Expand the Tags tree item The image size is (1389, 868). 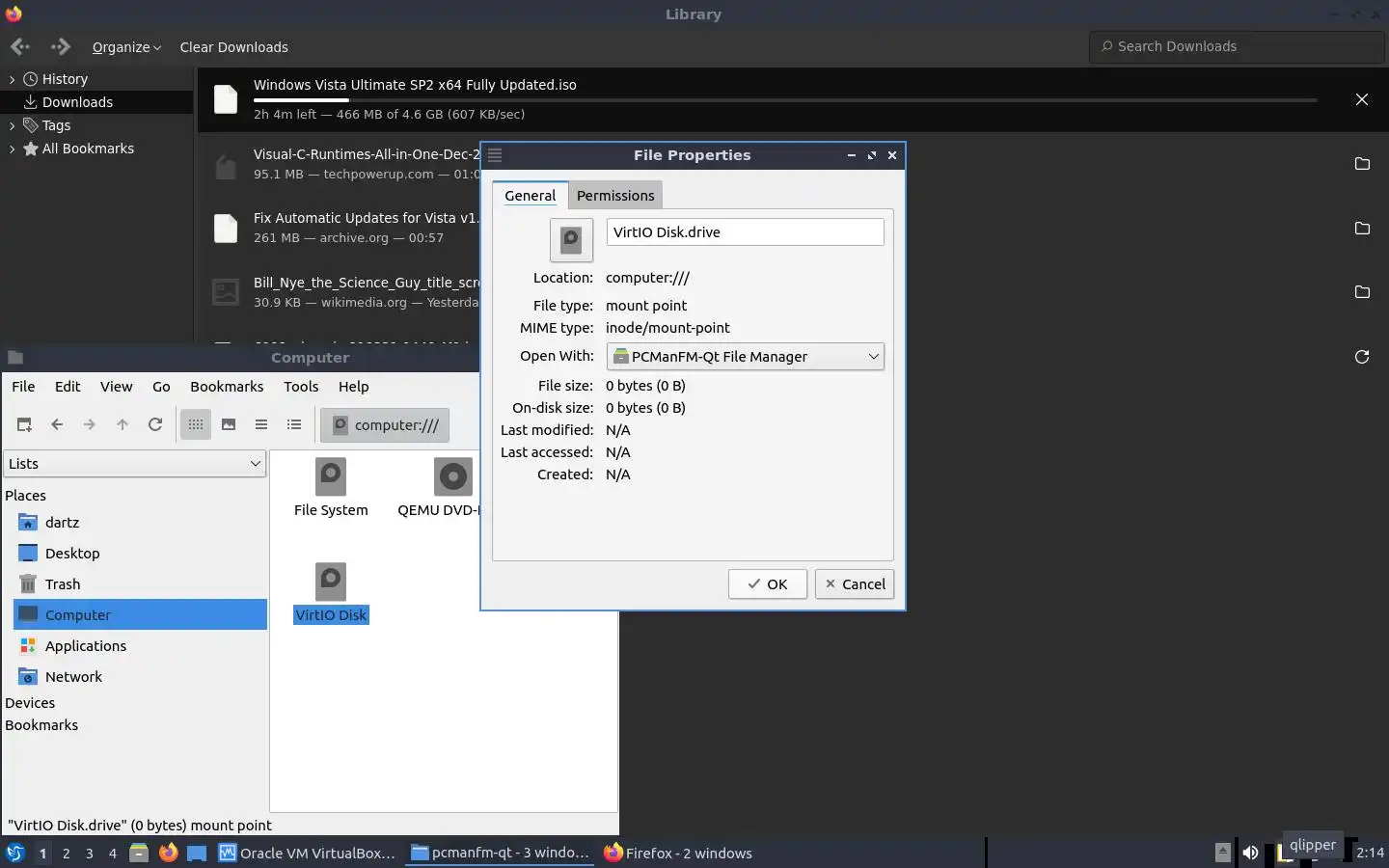[12, 125]
